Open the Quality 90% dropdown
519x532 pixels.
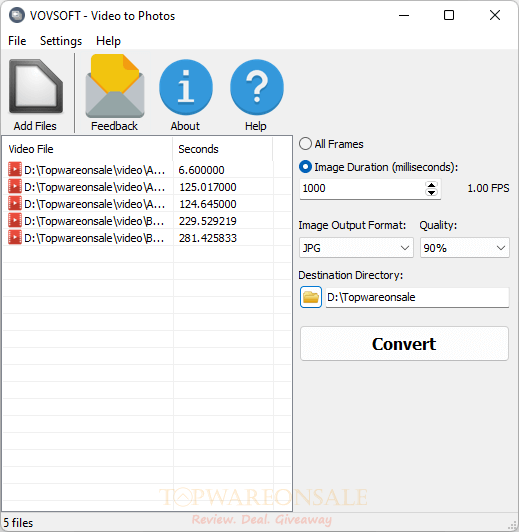pyautogui.click(x=465, y=248)
